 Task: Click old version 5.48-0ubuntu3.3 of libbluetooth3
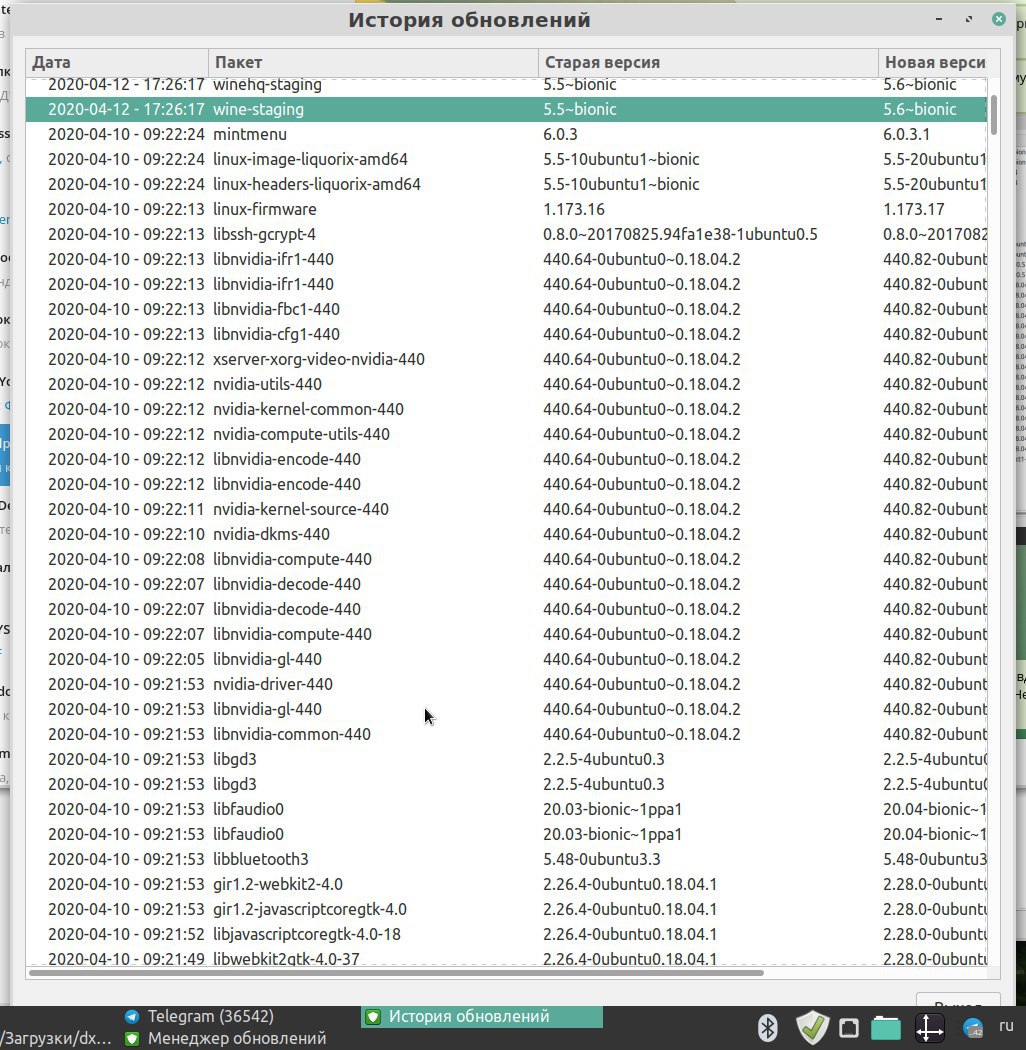601,859
